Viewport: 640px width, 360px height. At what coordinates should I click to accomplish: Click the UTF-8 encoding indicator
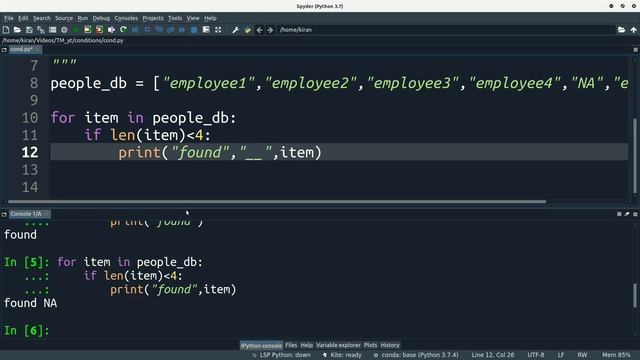(536, 355)
